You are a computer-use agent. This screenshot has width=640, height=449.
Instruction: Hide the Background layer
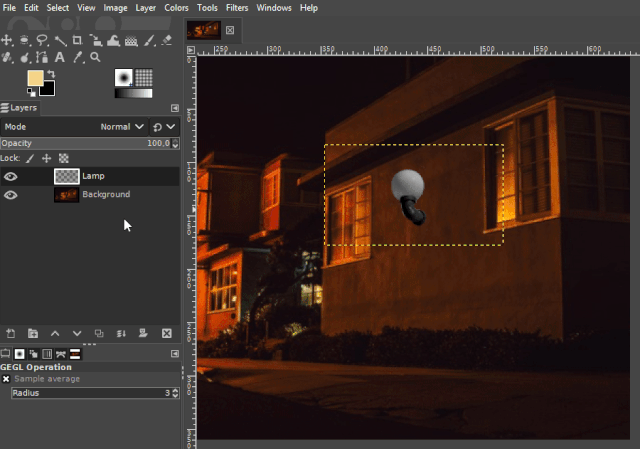pyautogui.click(x=11, y=195)
